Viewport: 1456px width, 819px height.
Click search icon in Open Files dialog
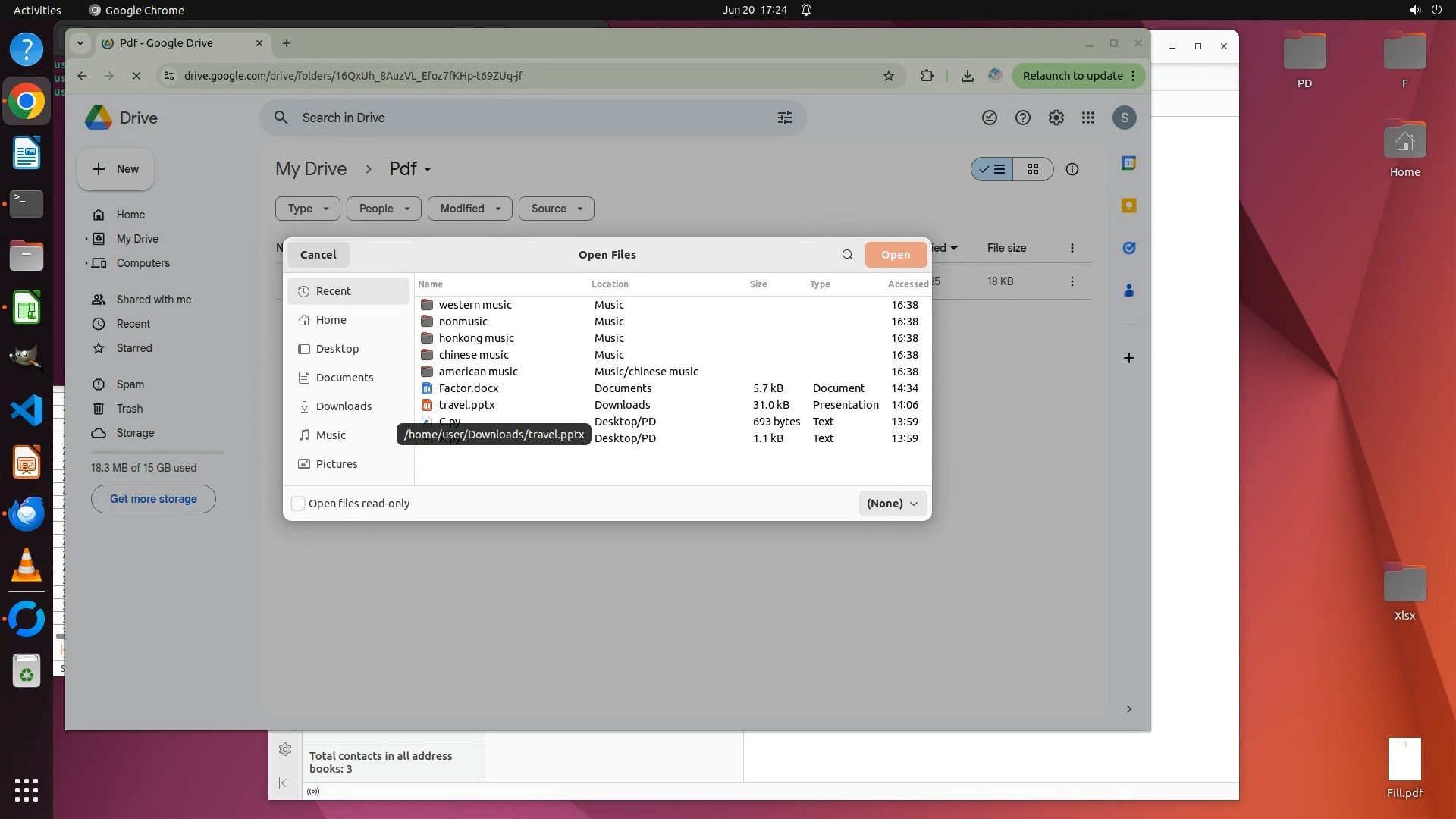[847, 255]
